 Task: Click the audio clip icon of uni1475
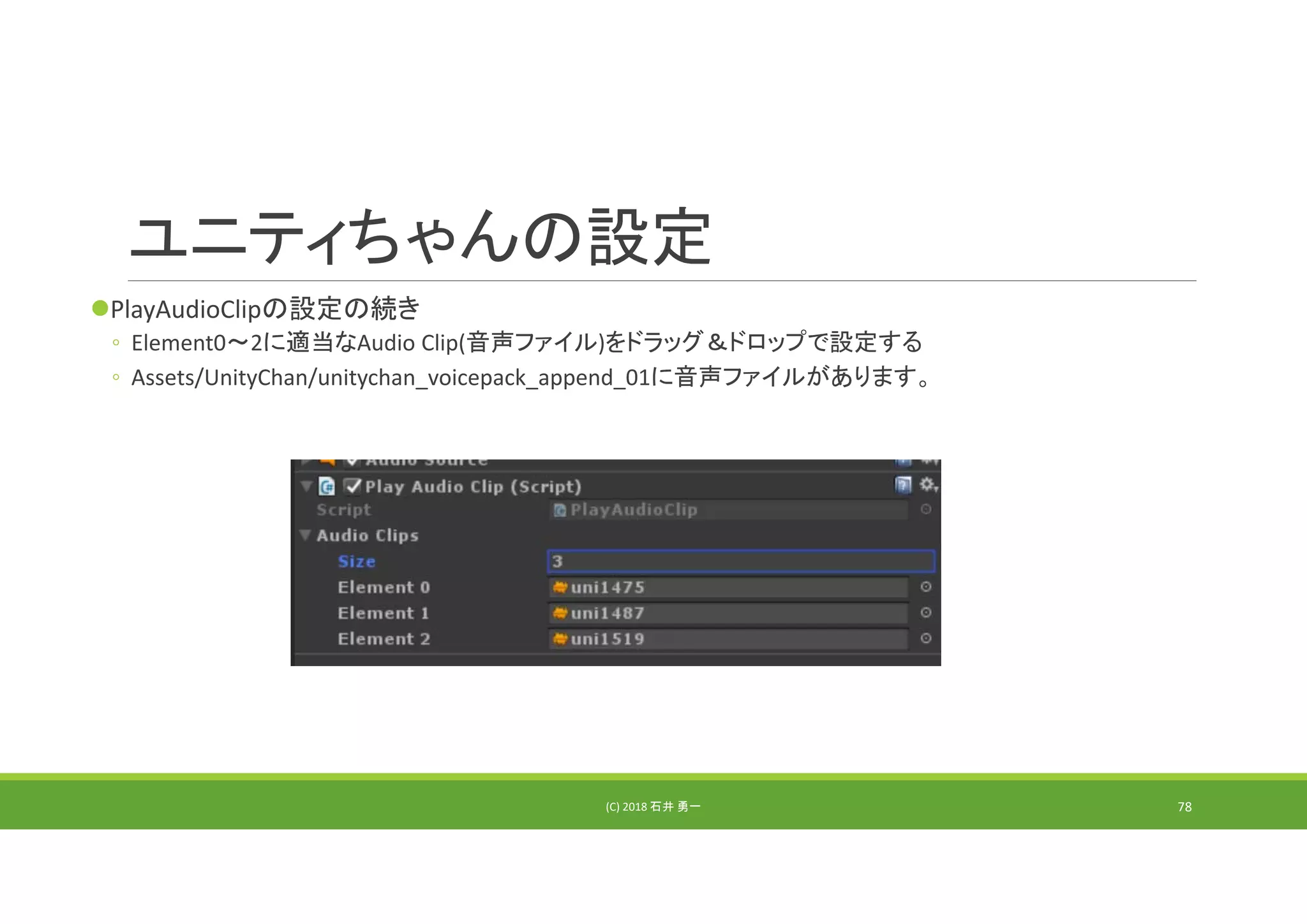pos(560,587)
